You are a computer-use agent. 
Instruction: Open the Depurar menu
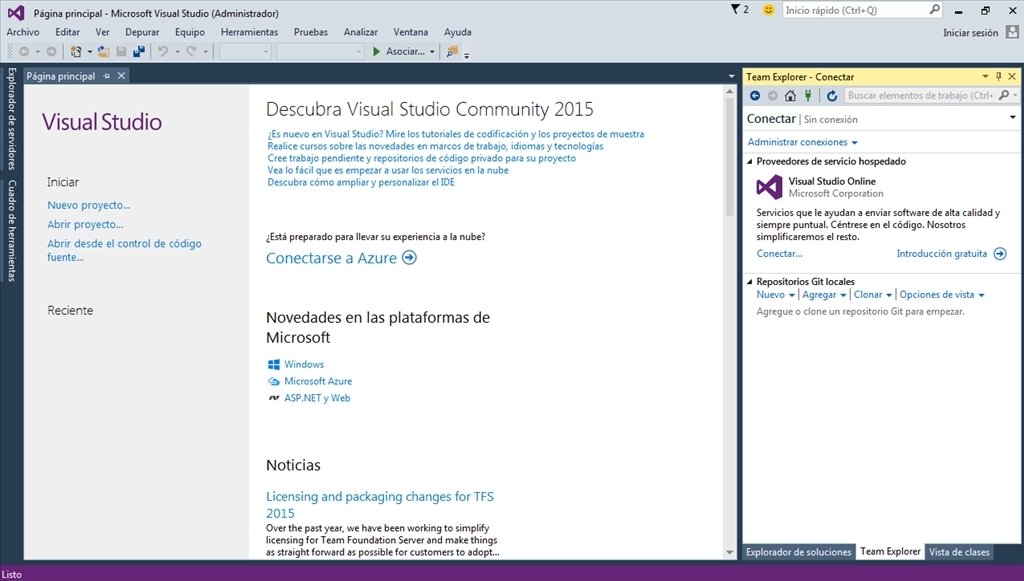pos(142,32)
